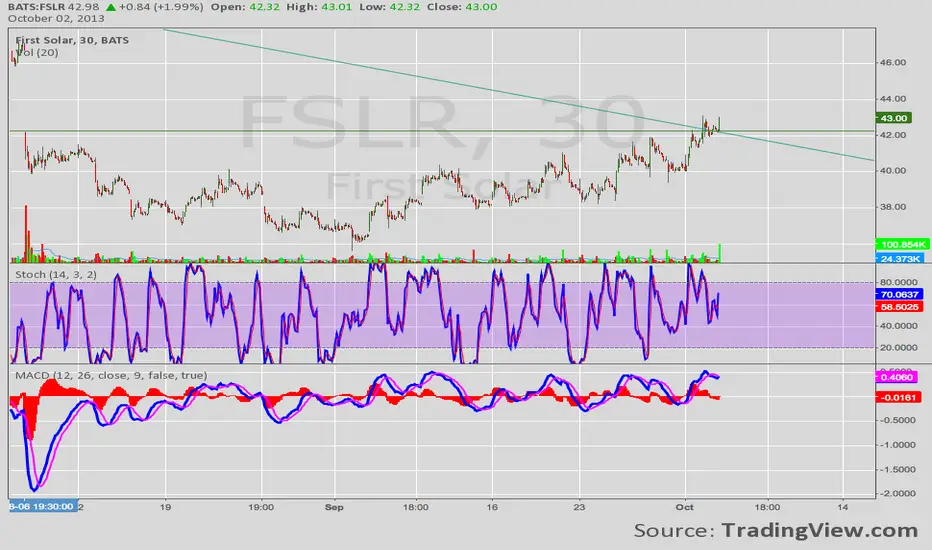Click the blue 70.0637 stochastic value tag
The width and height of the screenshot is (932, 550).
[899, 294]
